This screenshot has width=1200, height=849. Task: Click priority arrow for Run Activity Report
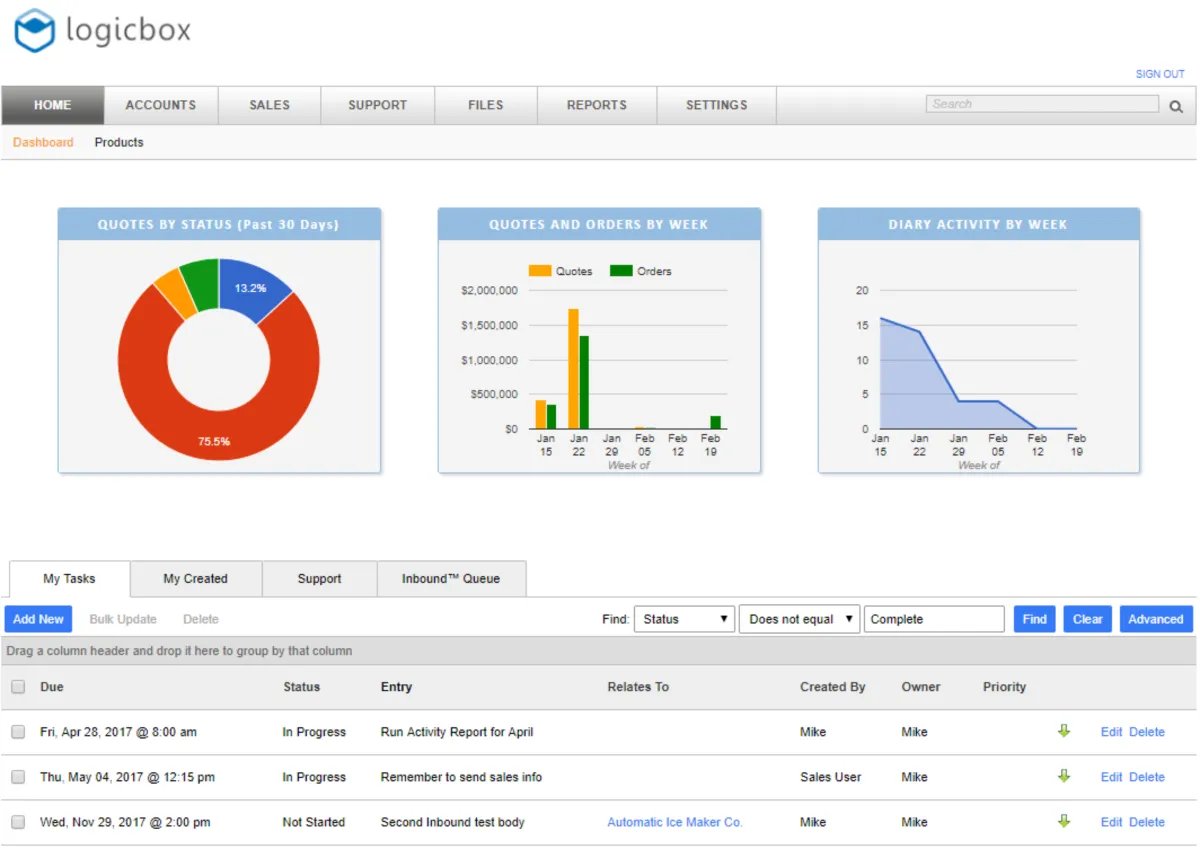1064,731
